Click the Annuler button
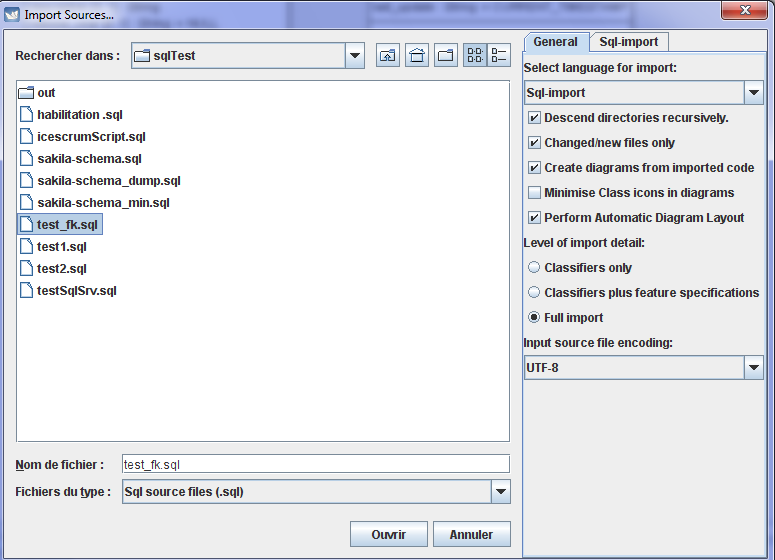 [x=472, y=534]
